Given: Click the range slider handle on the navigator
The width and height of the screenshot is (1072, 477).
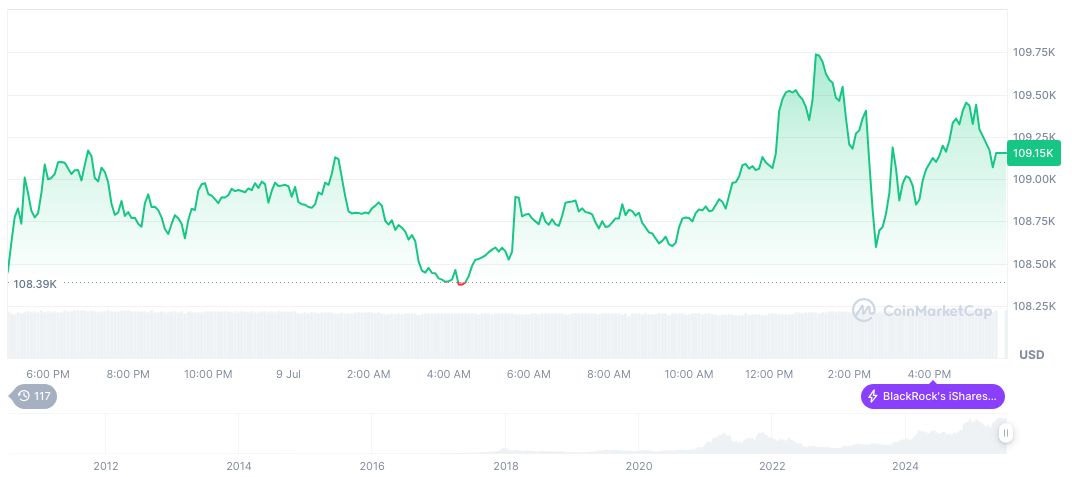Looking at the screenshot, I should (x=1005, y=433).
